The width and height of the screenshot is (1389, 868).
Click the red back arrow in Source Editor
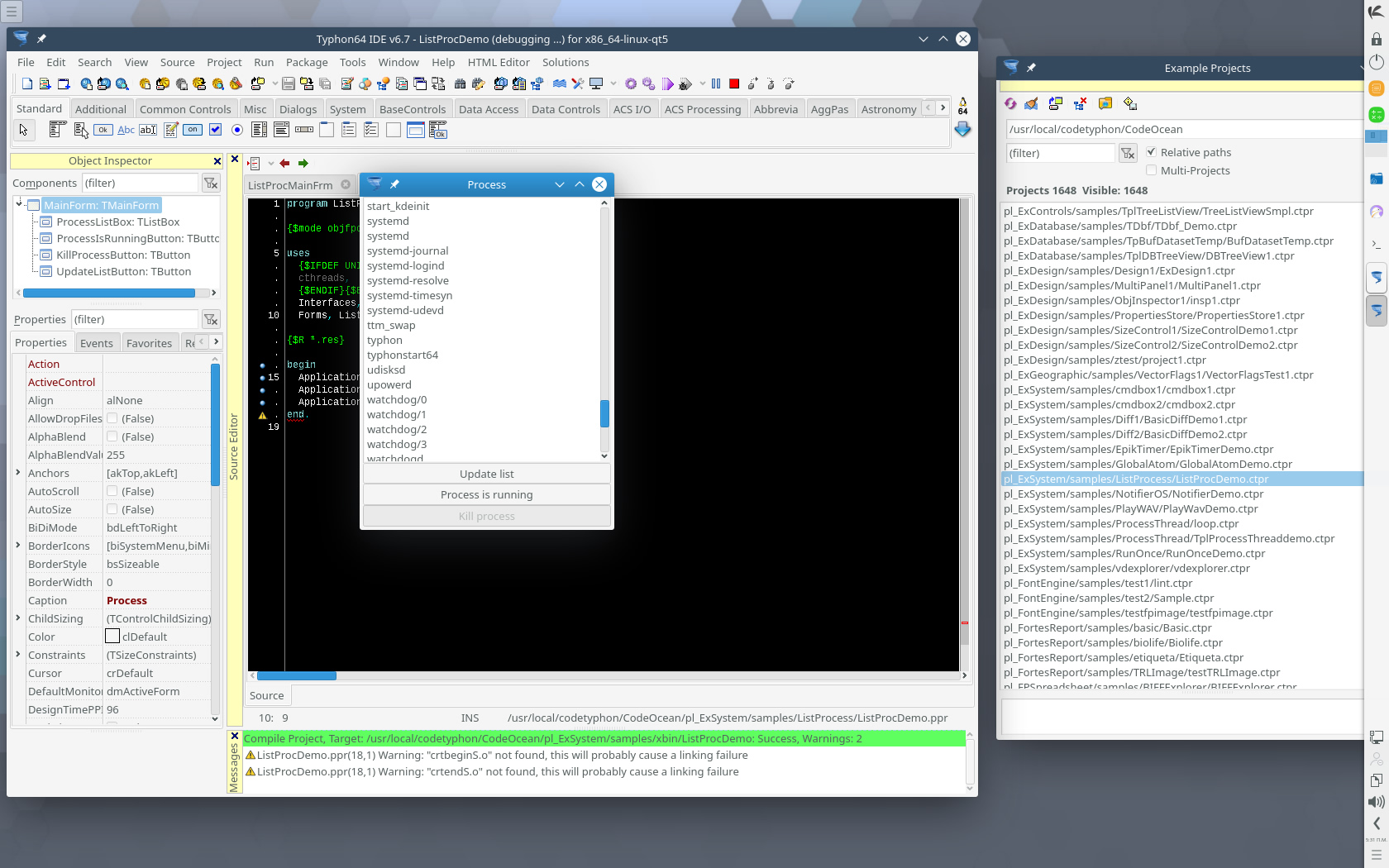click(284, 163)
